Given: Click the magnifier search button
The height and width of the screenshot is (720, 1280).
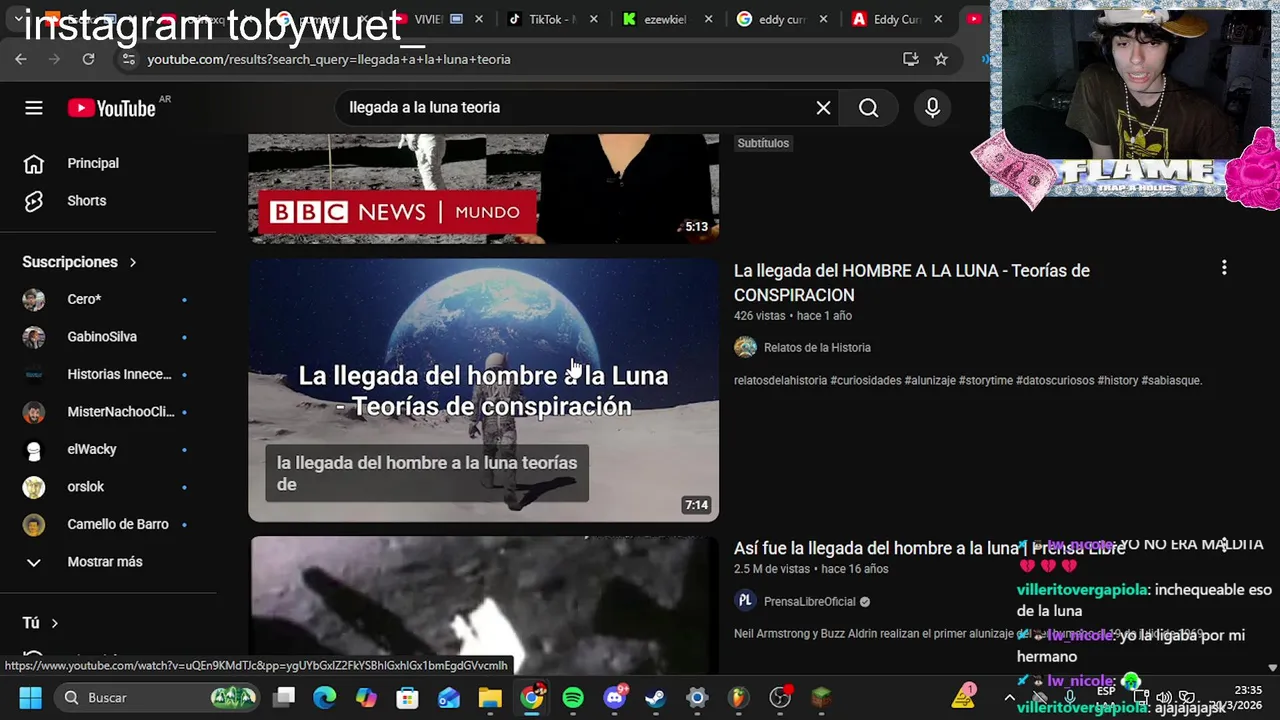Looking at the screenshot, I should (x=868, y=108).
